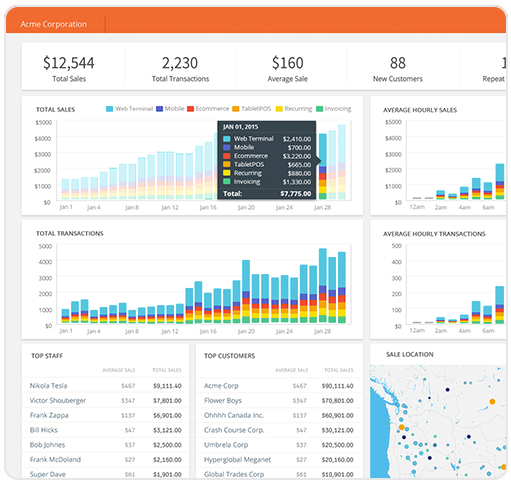511x482 pixels.
Task: Open Bill Hicks staff row
Action: click(105, 430)
